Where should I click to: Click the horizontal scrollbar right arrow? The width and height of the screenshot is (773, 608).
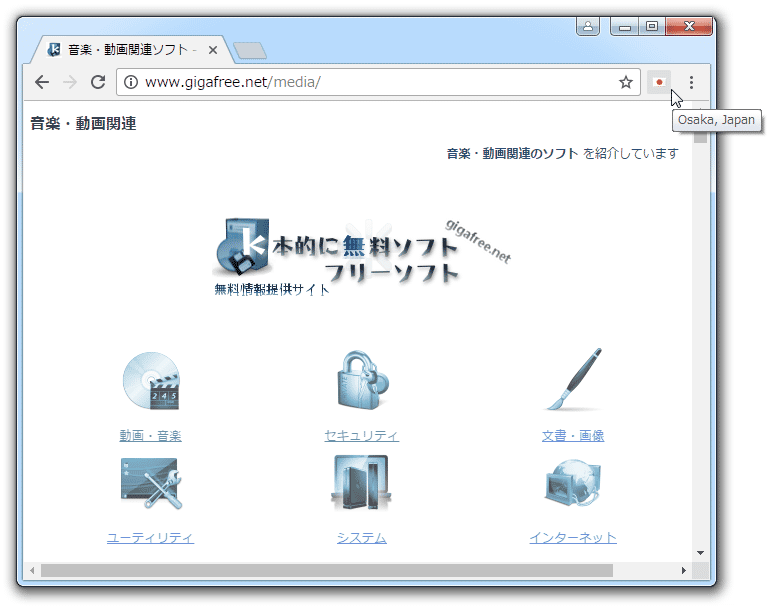point(684,571)
